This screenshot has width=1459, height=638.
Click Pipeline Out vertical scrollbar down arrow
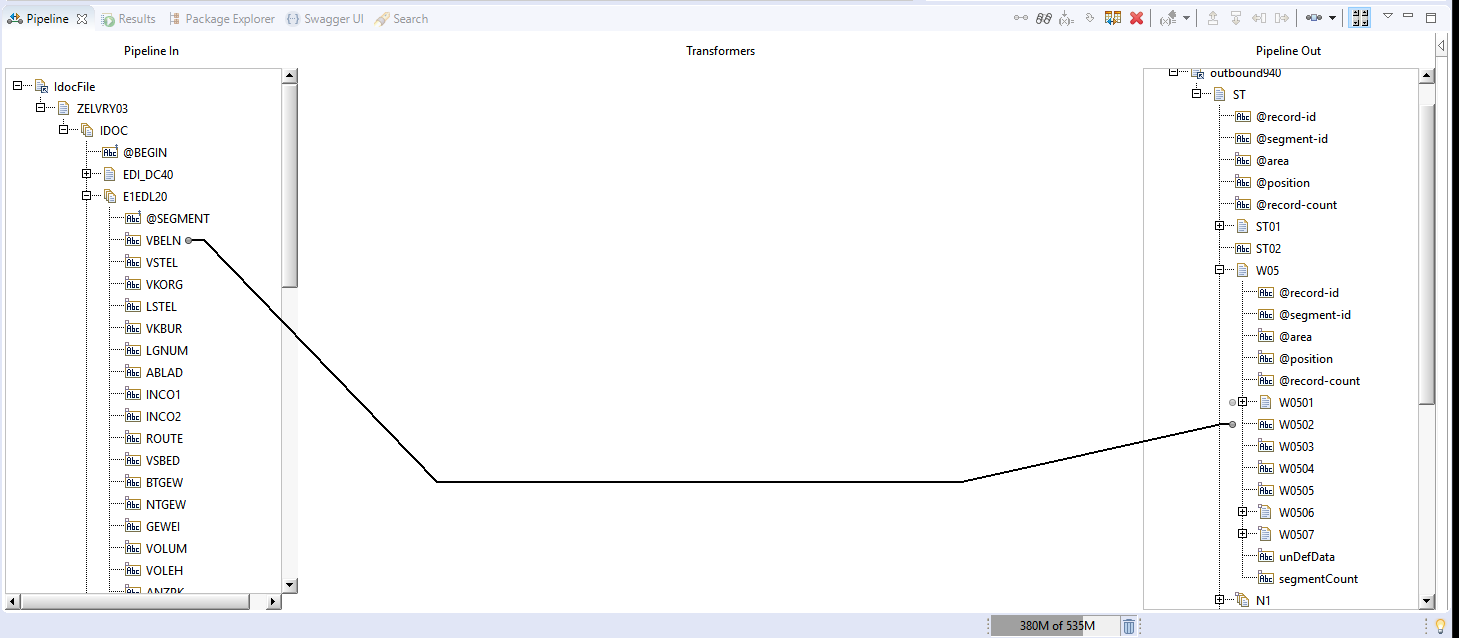[1427, 601]
